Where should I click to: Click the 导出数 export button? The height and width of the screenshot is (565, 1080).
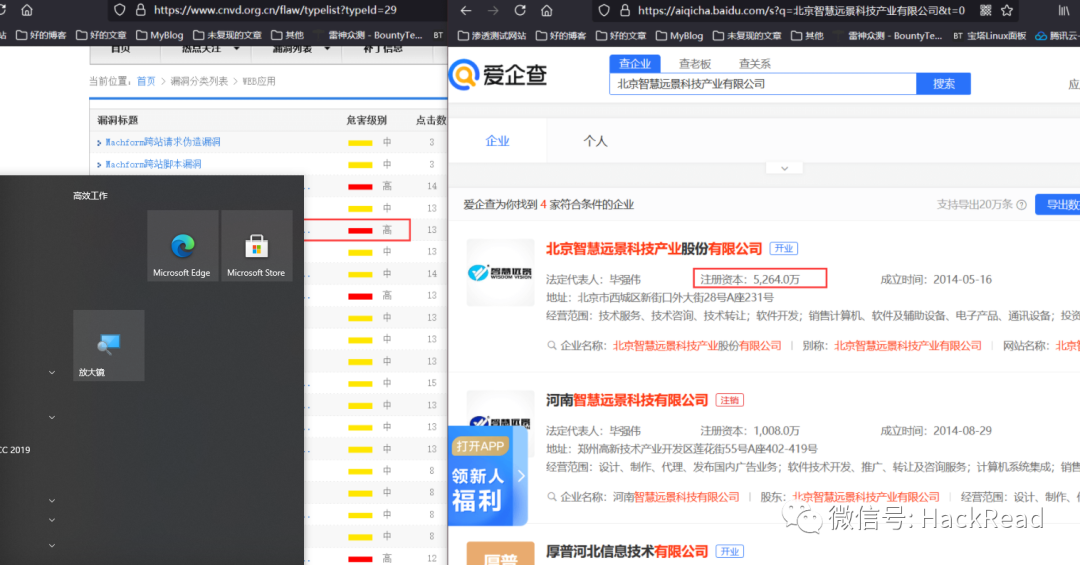pos(1058,205)
